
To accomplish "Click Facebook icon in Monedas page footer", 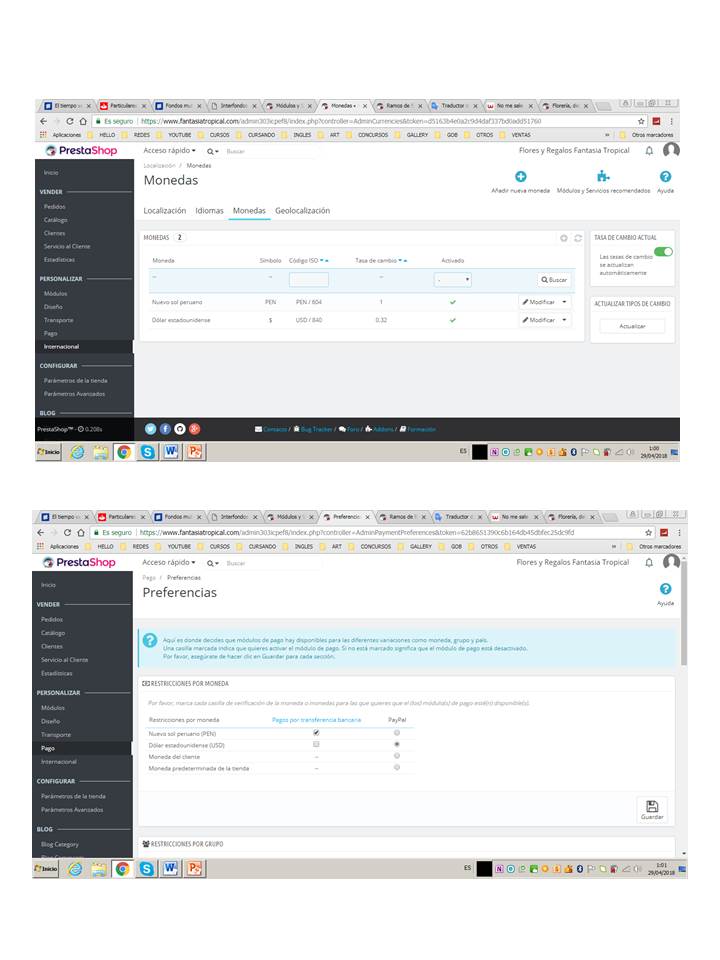I will [165, 429].
